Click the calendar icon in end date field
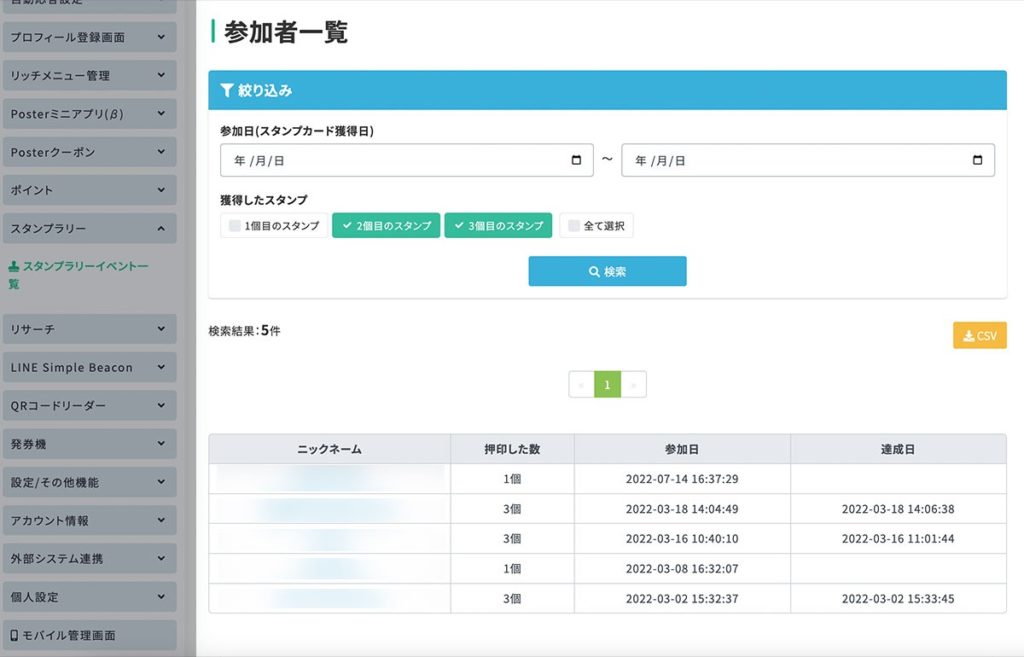 [978, 160]
